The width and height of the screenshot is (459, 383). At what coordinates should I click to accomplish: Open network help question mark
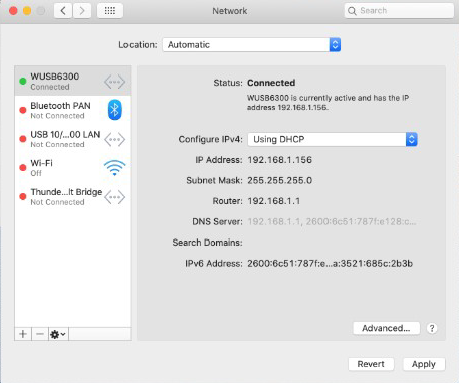pos(432,328)
